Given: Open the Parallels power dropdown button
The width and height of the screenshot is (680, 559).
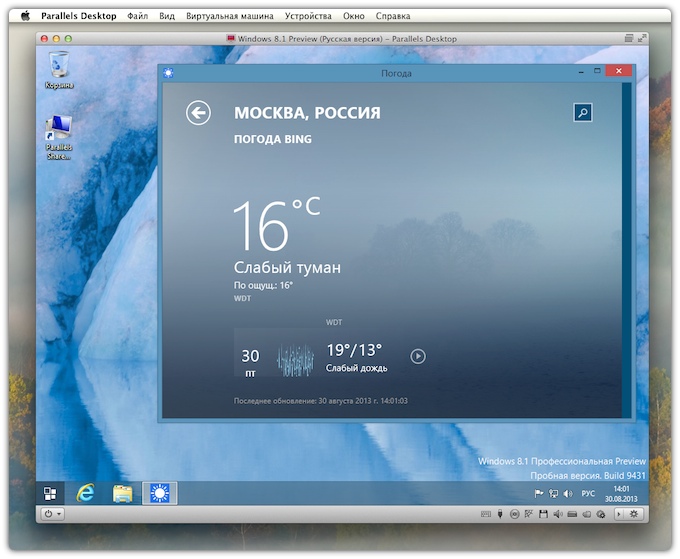Looking at the screenshot, I should coord(52,514).
